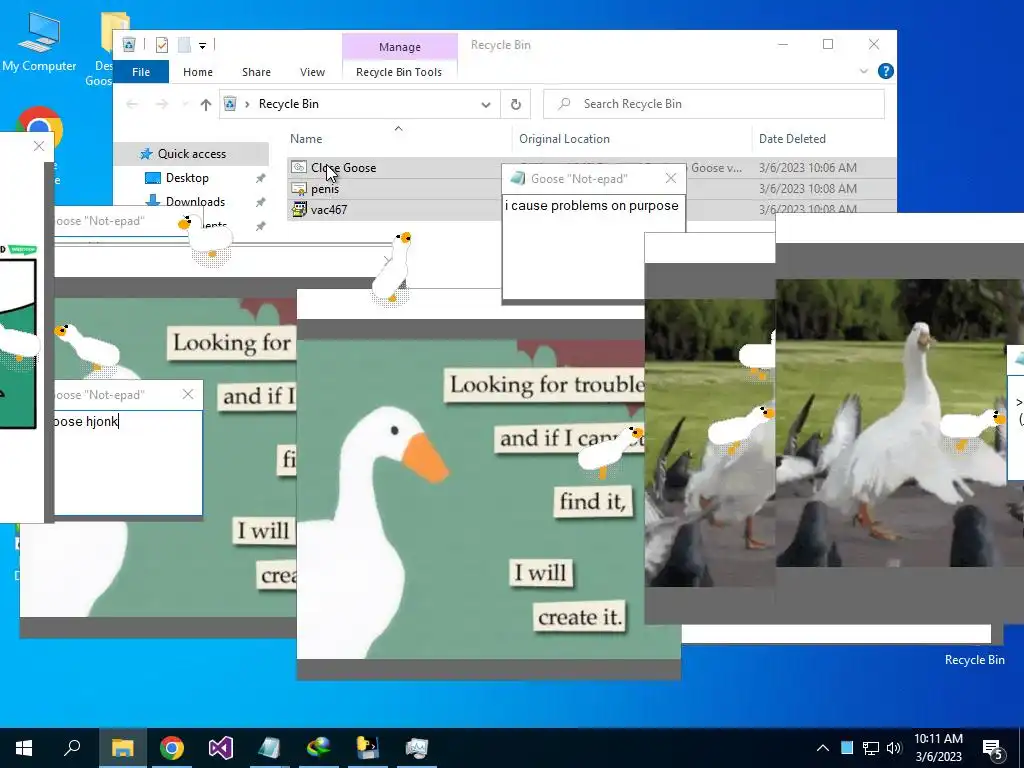Screen dimensions: 1024x768
Task: Click the Close Goose file icon
Action: 298,167
